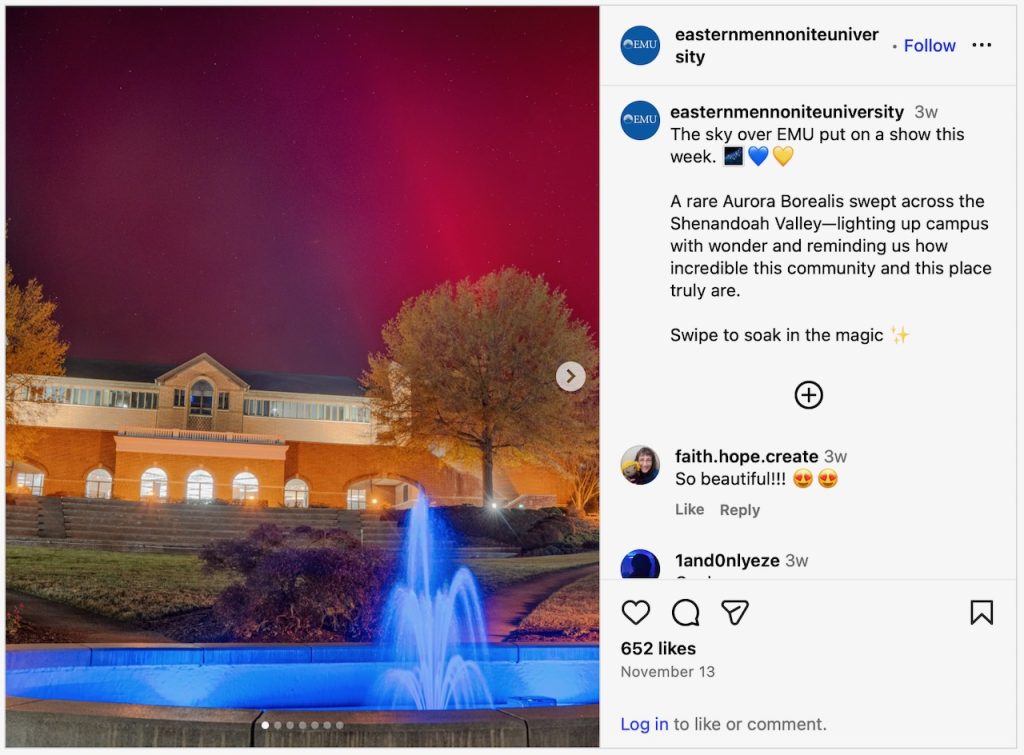Select the aurora fountain photo
Image resolution: width=1024 pixels, height=755 pixels.
coord(302,376)
